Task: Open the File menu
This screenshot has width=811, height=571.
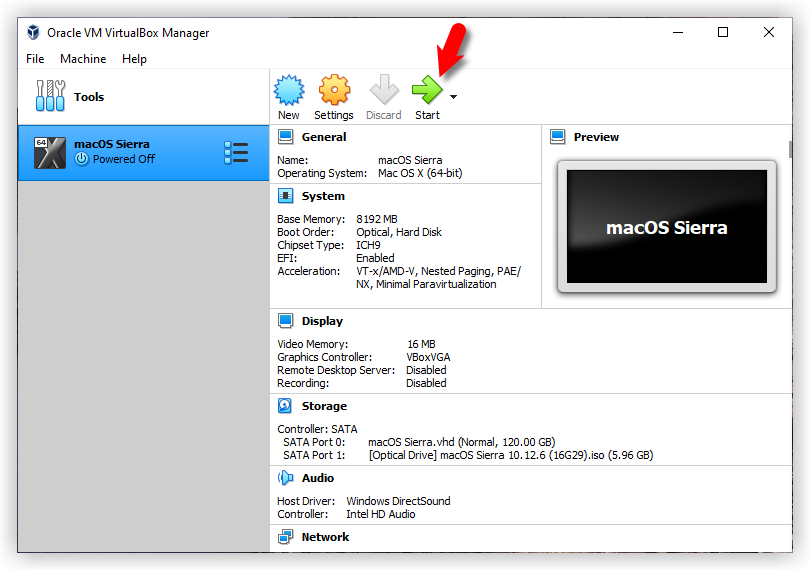Action: coord(35,59)
